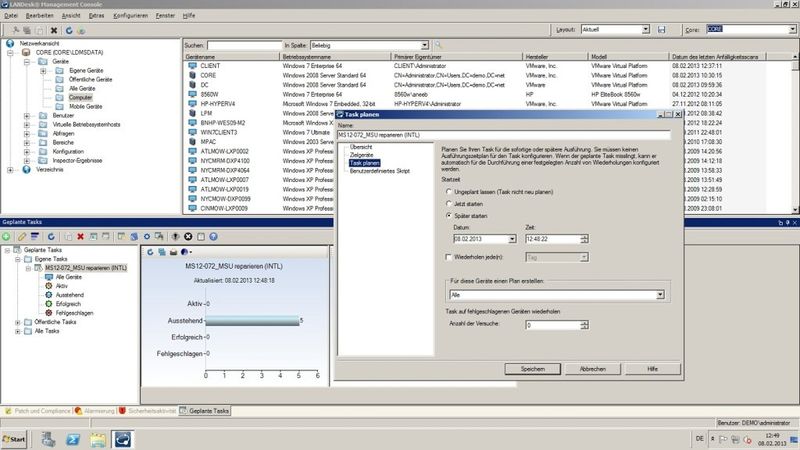The height and width of the screenshot is (450, 800).
Task: Click the blue gear icon in Geplante Tasks toolbar
Action: pos(147,237)
